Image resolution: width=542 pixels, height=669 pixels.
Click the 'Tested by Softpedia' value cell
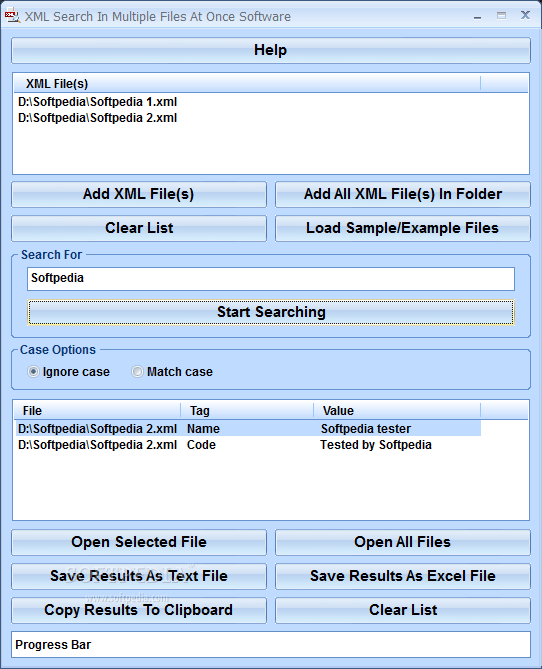point(376,445)
